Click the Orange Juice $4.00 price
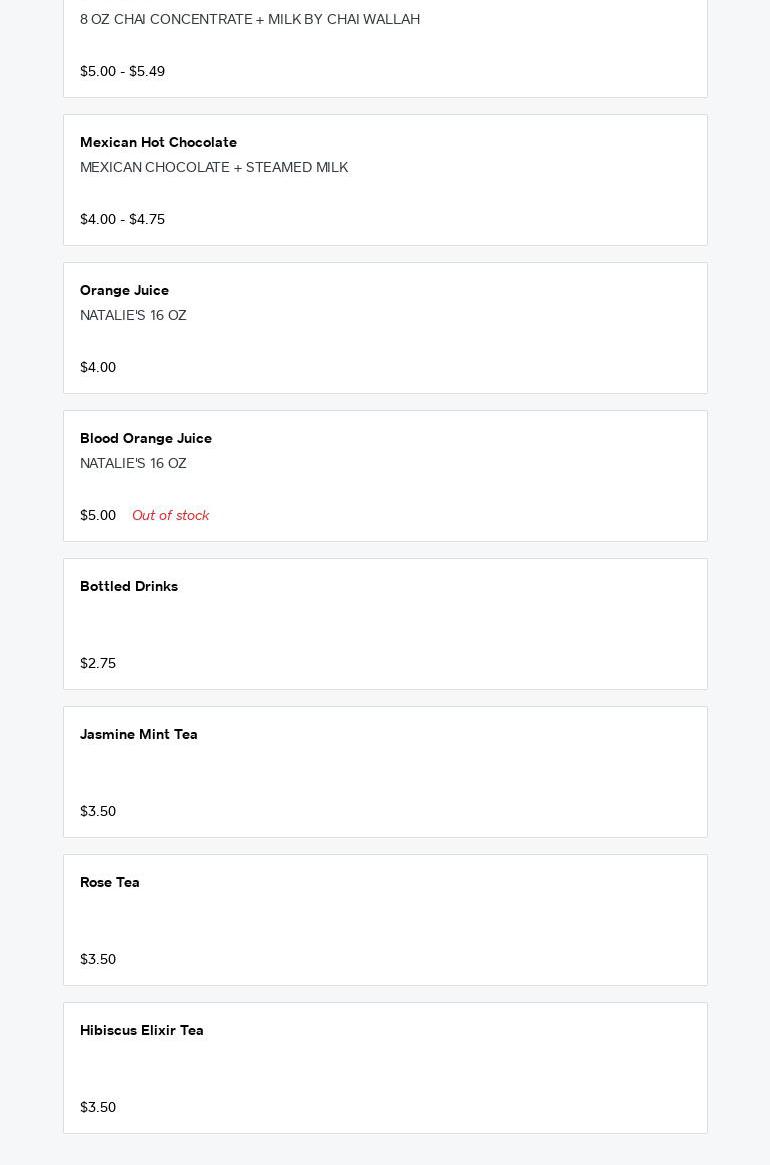 click(98, 368)
